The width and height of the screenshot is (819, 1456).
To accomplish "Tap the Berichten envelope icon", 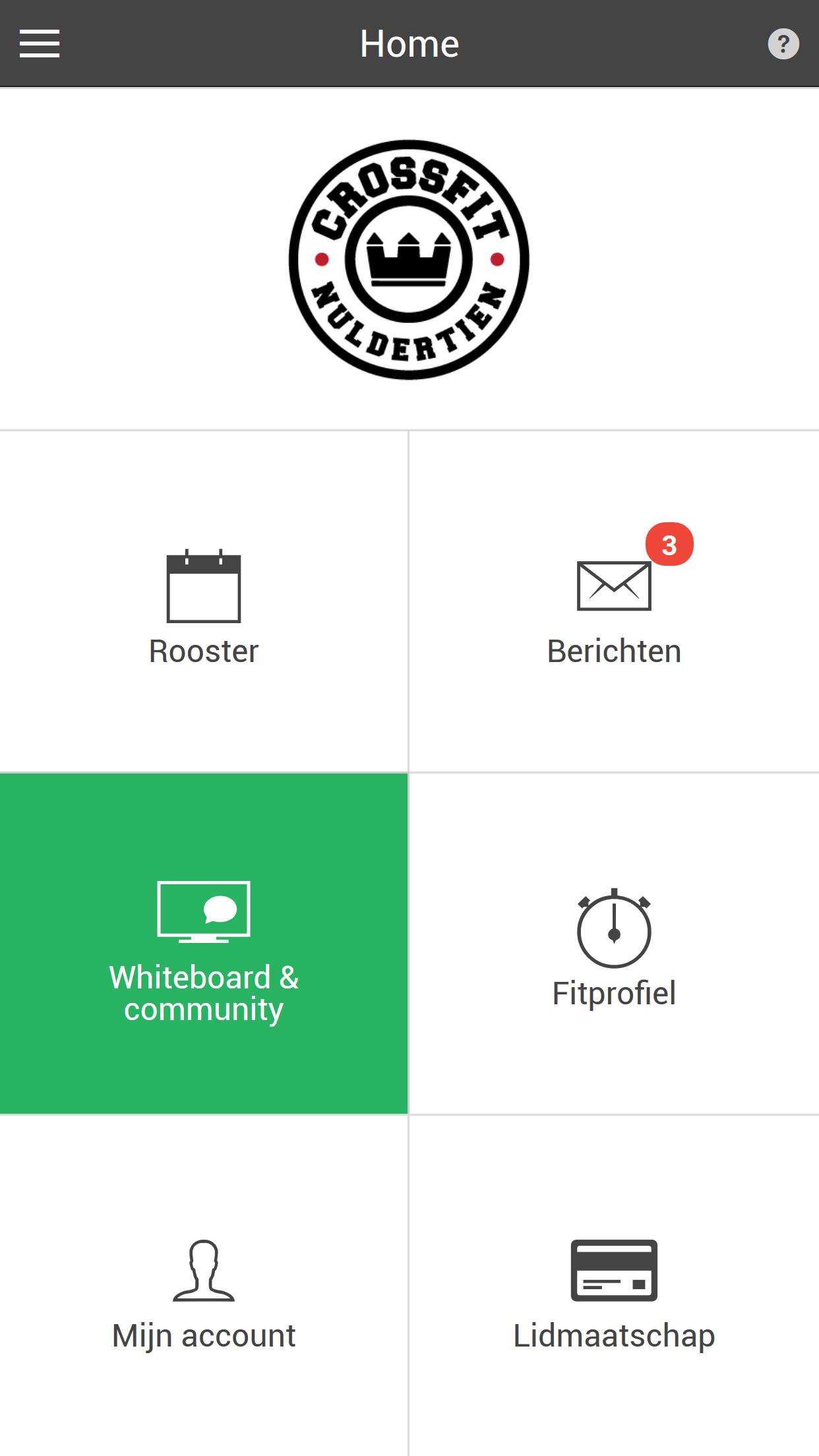I will (x=614, y=586).
